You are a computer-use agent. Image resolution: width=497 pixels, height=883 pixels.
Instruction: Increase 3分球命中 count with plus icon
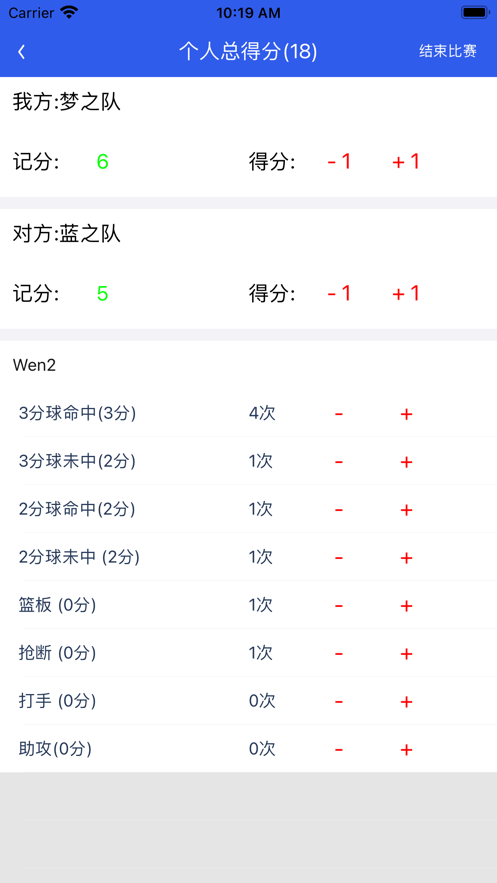[x=406, y=414]
